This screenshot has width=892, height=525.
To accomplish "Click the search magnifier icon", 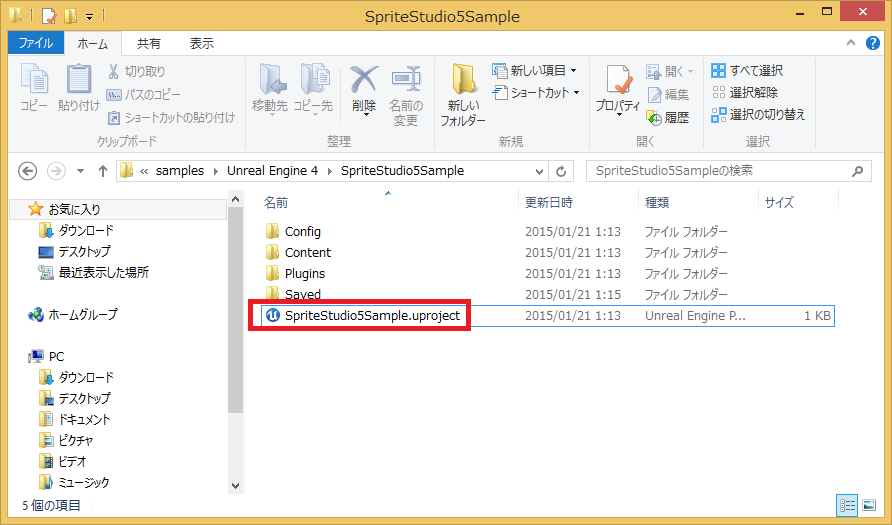I will 857,171.
